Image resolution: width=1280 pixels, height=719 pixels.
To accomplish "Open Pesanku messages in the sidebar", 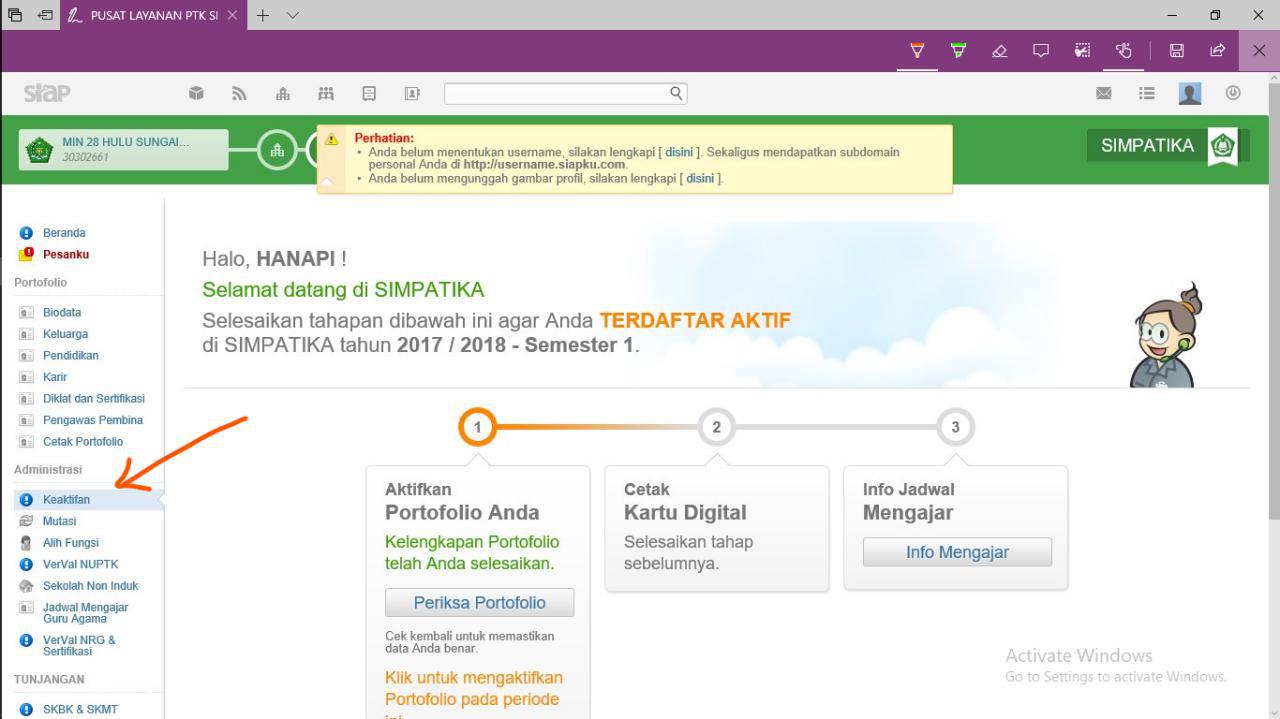I will coord(65,254).
